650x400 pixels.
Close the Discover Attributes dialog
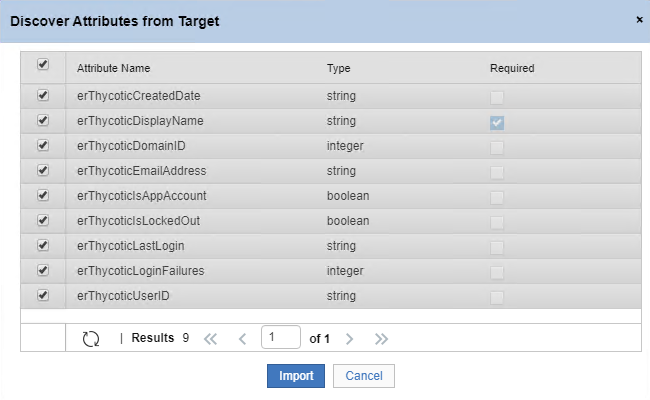point(640,19)
